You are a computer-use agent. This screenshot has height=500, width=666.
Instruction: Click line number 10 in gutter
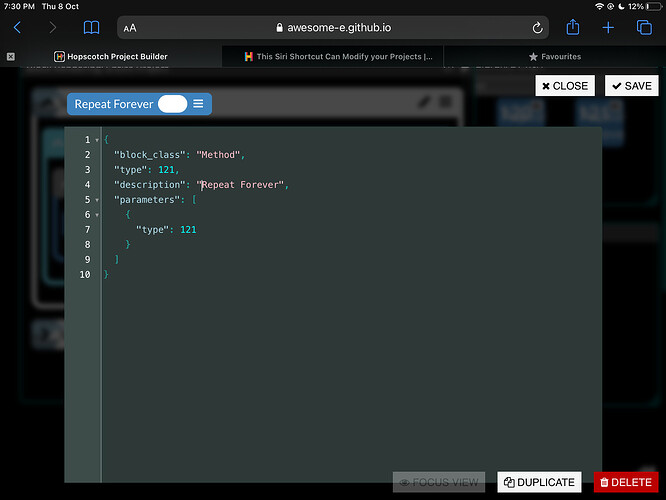pos(85,274)
